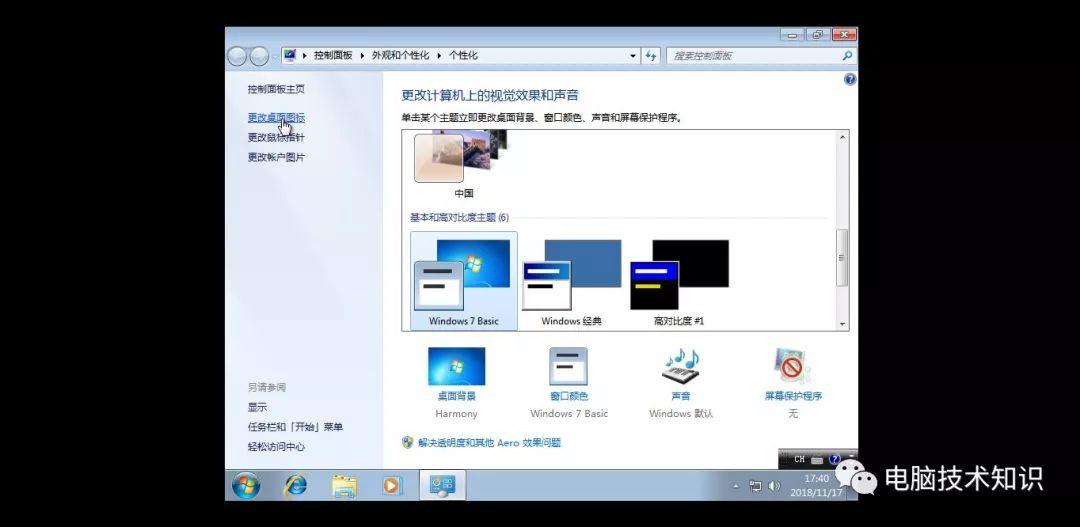Click the volume speaker tray icon
Screen dimensions: 1080x527
point(774,486)
